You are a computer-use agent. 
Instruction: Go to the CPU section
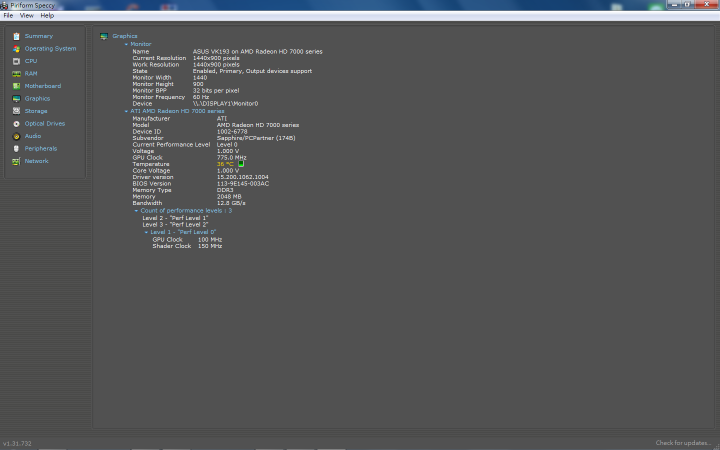pyautogui.click(x=31, y=61)
